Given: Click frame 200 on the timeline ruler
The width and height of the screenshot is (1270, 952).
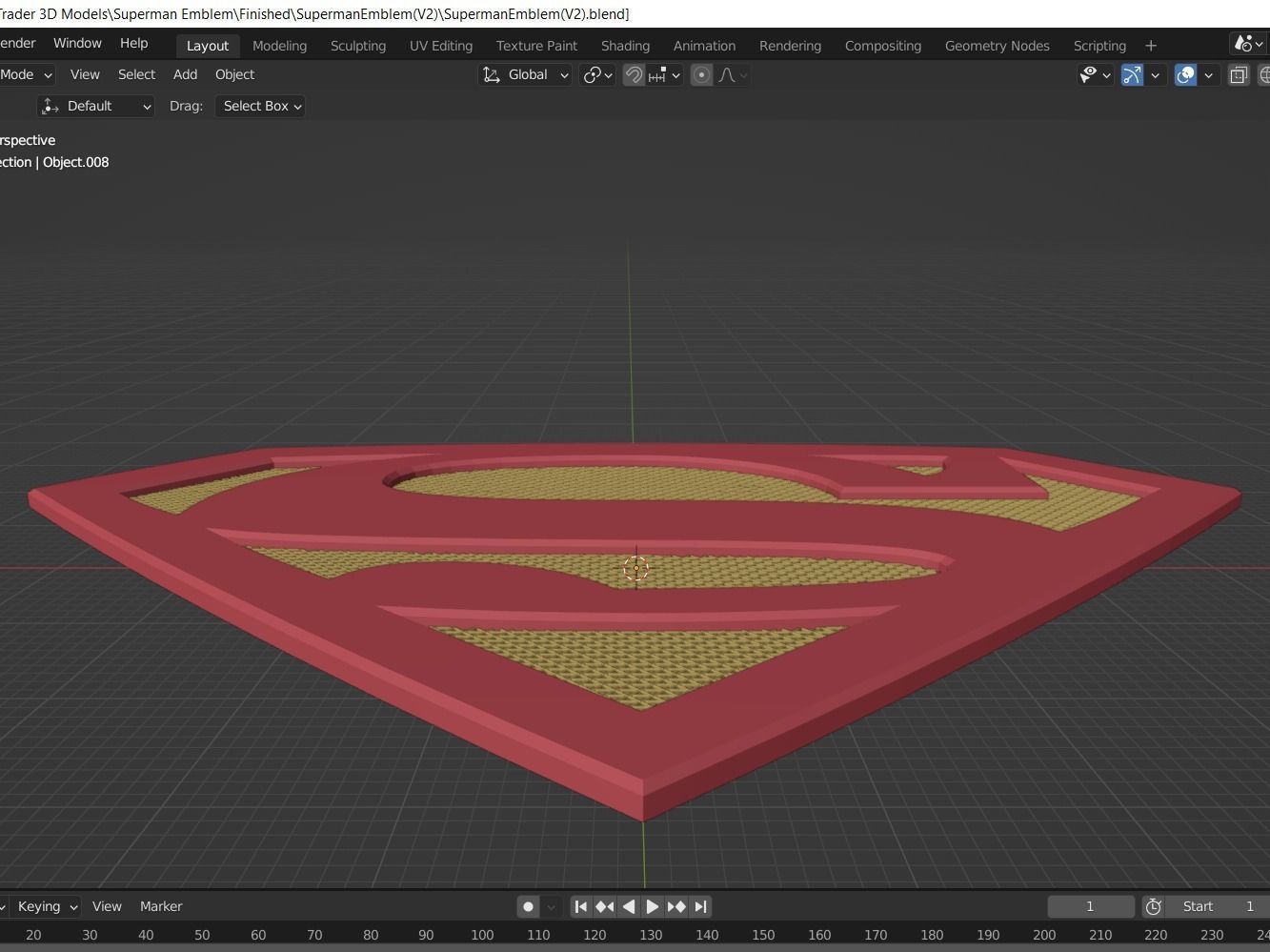Looking at the screenshot, I should coord(1044,935).
